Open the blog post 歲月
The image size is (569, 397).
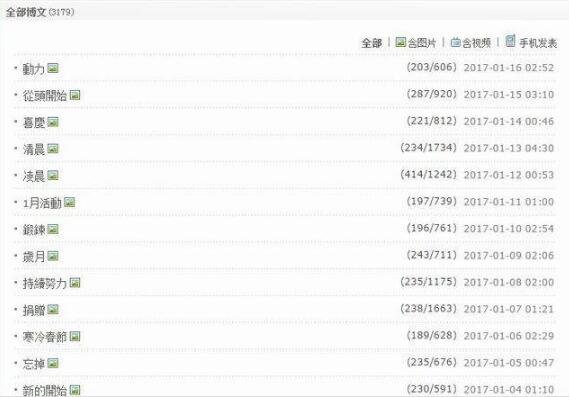point(34,257)
